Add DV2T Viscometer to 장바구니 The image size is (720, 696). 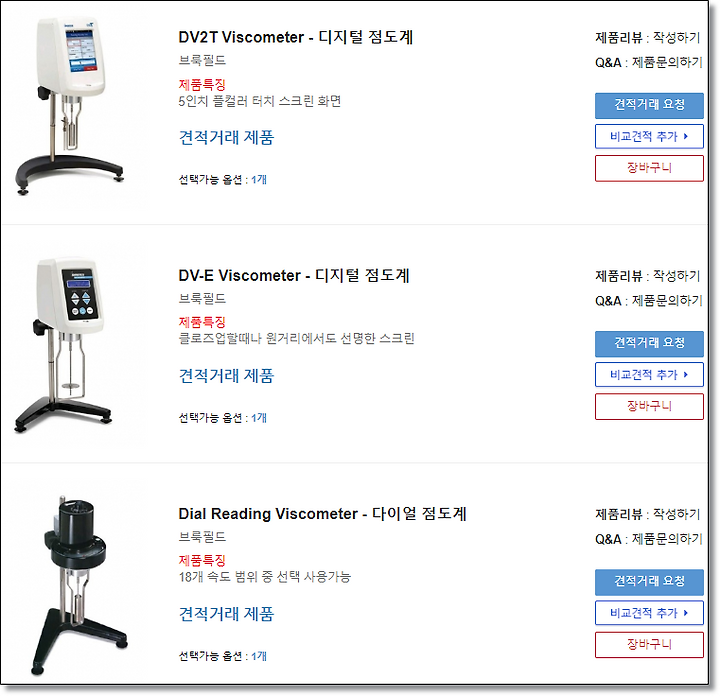(649, 168)
